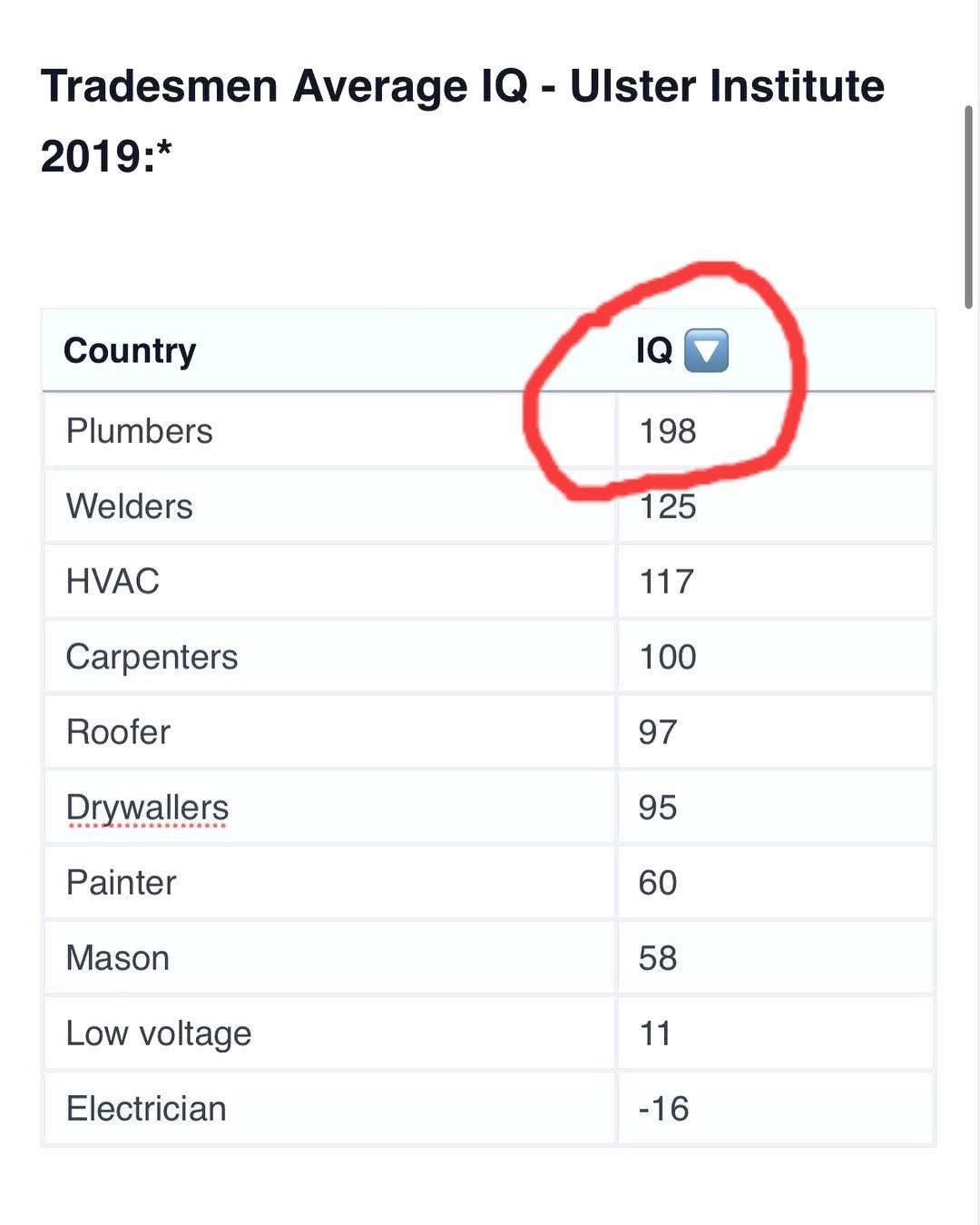Click the Carpenters table cell
Image resolution: width=980 pixels, height=1225 pixels.
pyautogui.click(x=330, y=657)
